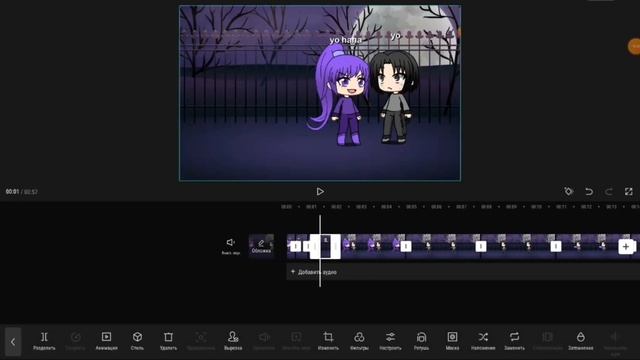The width and height of the screenshot is (640, 360).
Task: Open the Фильтры filters tool
Action: point(359,340)
